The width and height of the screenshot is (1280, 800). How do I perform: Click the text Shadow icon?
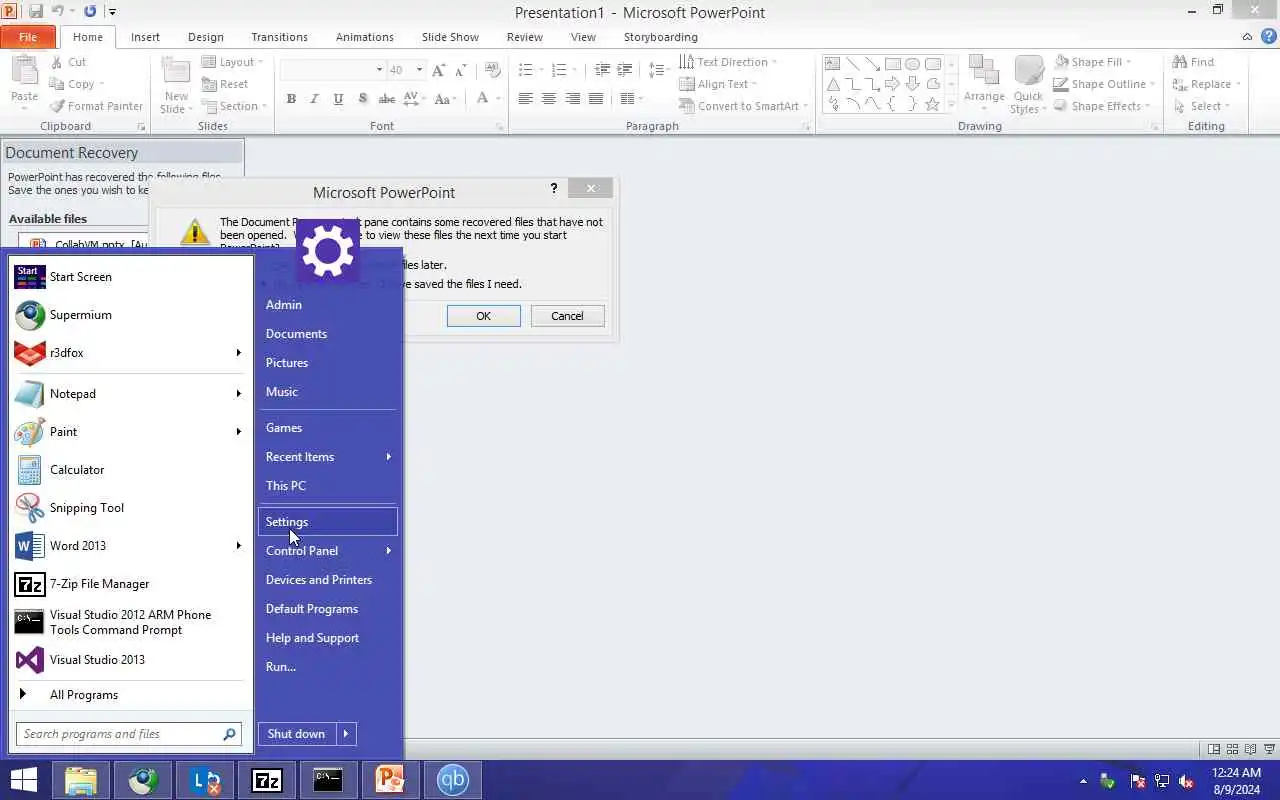click(362, 99)
